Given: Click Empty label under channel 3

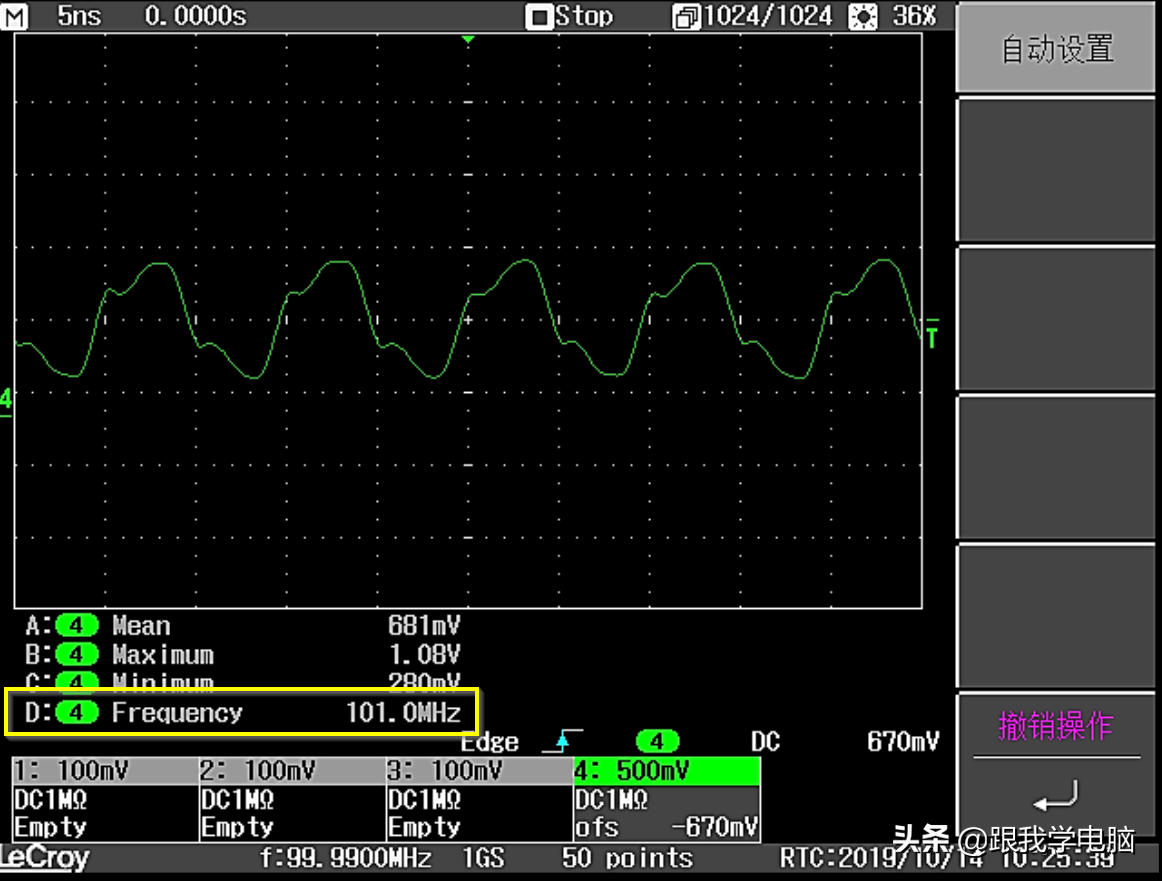Looking at the screenshot, I should (425, 827).
